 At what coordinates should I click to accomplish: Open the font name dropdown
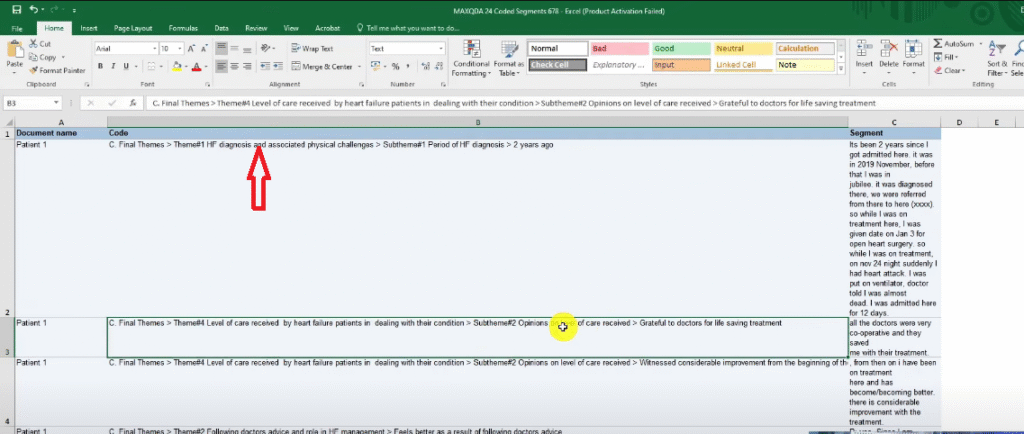[x=155, y=48]
